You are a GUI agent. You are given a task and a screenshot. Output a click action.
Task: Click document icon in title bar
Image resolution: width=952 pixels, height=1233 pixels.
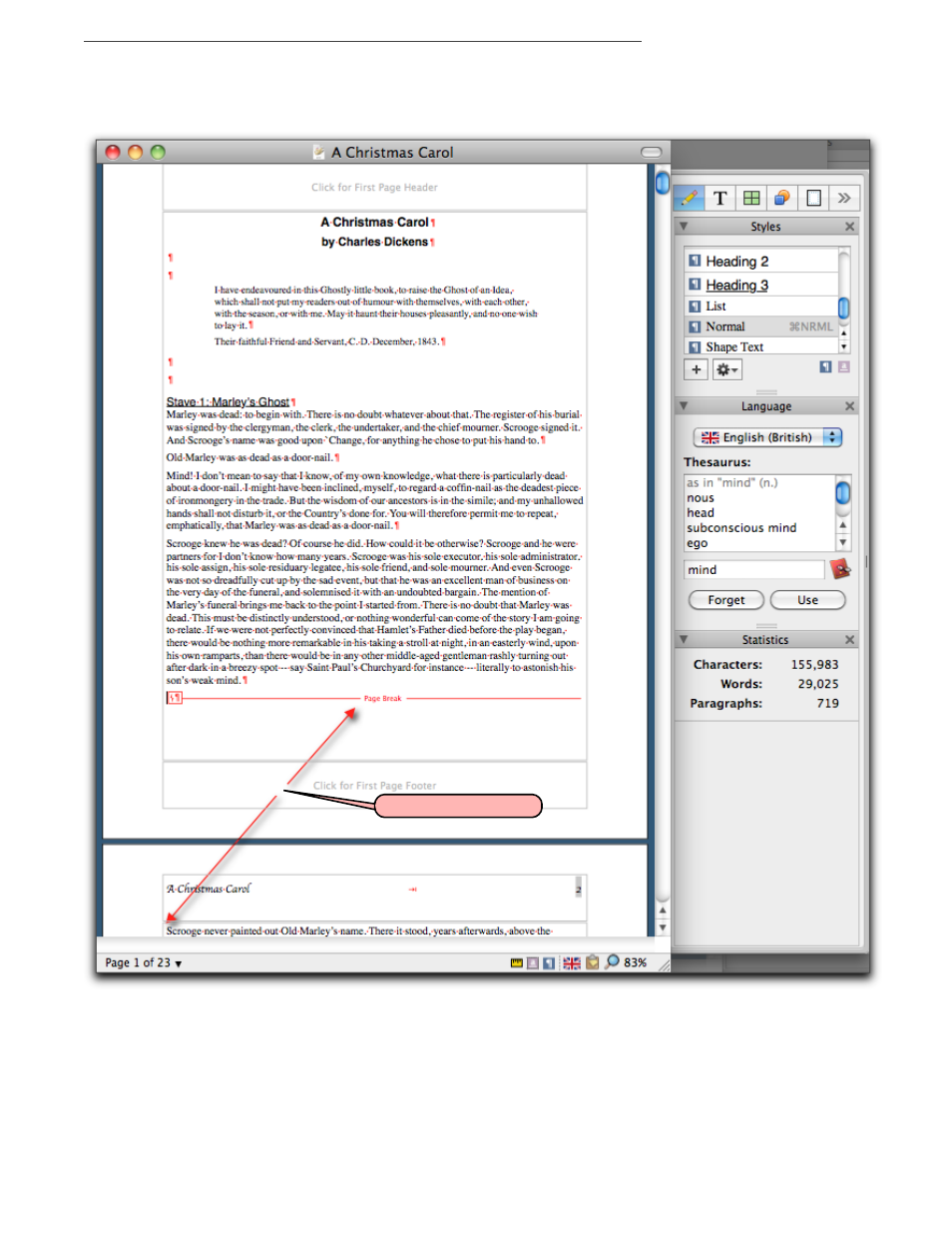point(319,152)
